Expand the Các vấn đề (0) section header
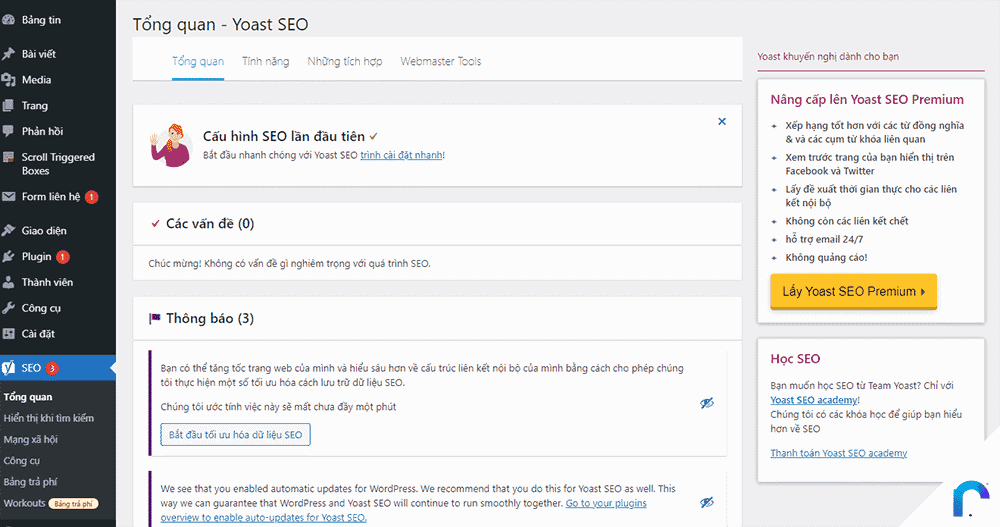1000x527 pixels. pyautogui.click(x=438, y=224)
